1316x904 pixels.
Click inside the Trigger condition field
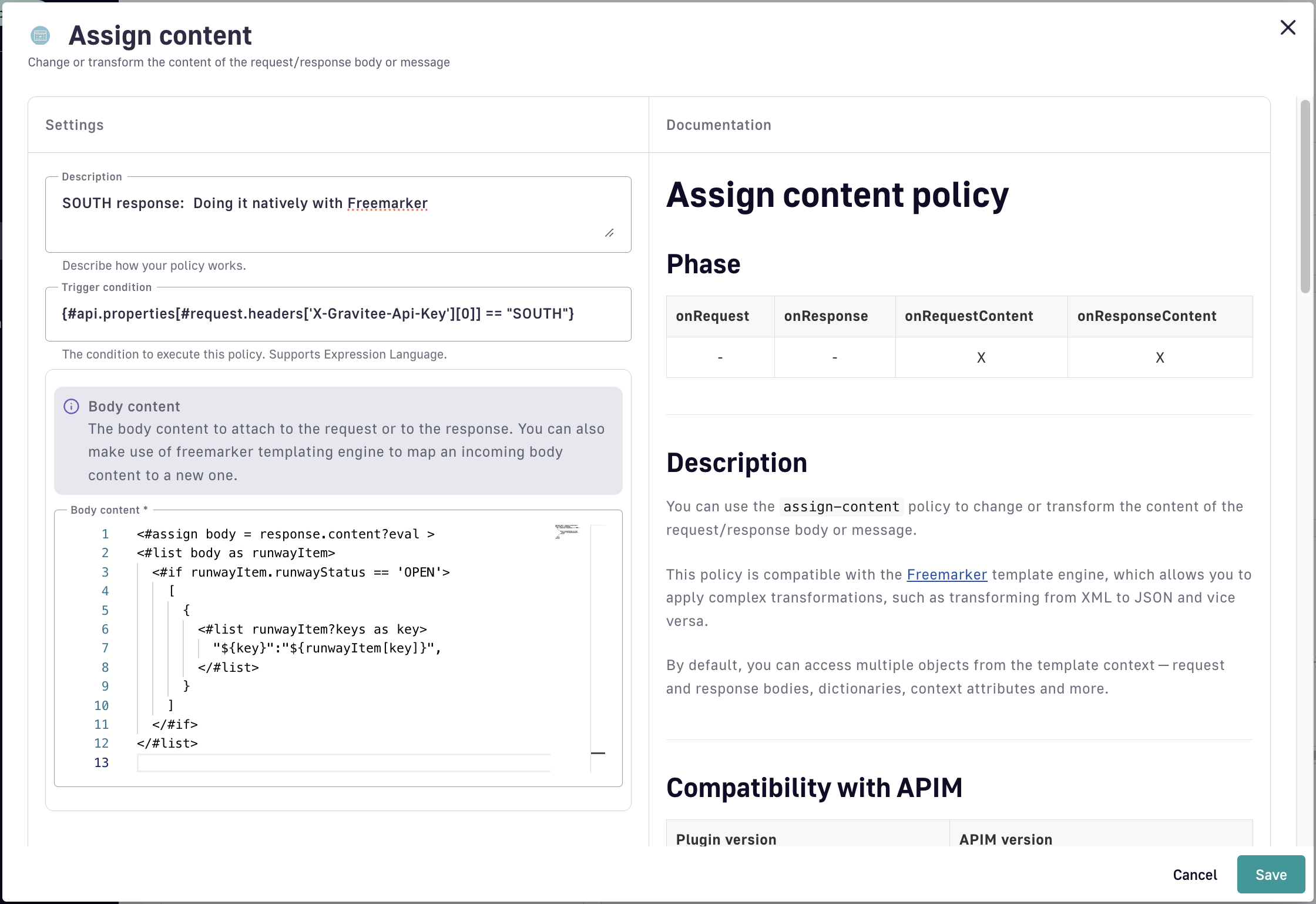pos(338,314)
